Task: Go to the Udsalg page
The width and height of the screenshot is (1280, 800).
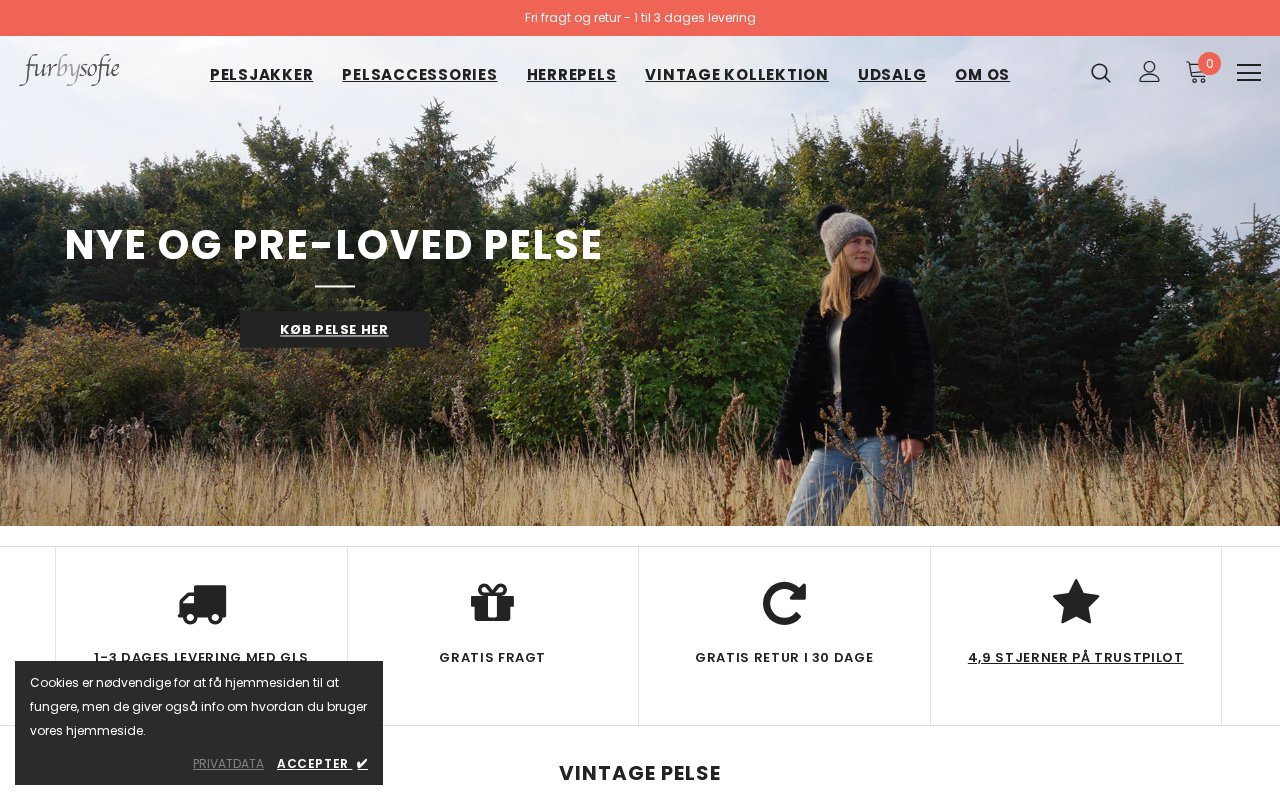Action: coord(892,75)
